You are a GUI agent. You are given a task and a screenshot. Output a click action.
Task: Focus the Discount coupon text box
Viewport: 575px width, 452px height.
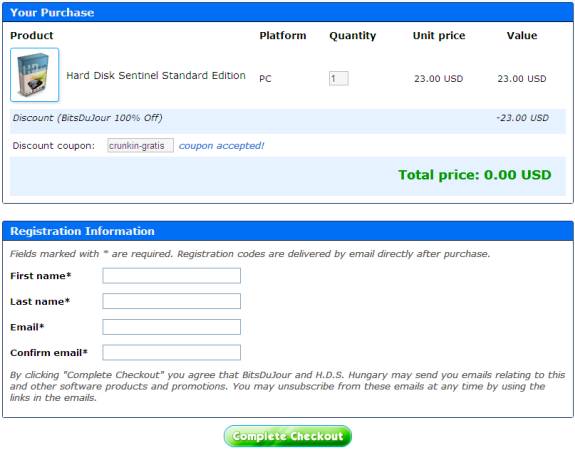[x=140, y=146]
